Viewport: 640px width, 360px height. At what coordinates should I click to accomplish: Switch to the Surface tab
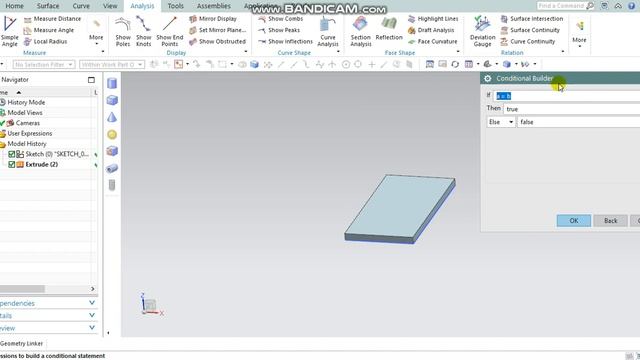[x=48, y=6]
